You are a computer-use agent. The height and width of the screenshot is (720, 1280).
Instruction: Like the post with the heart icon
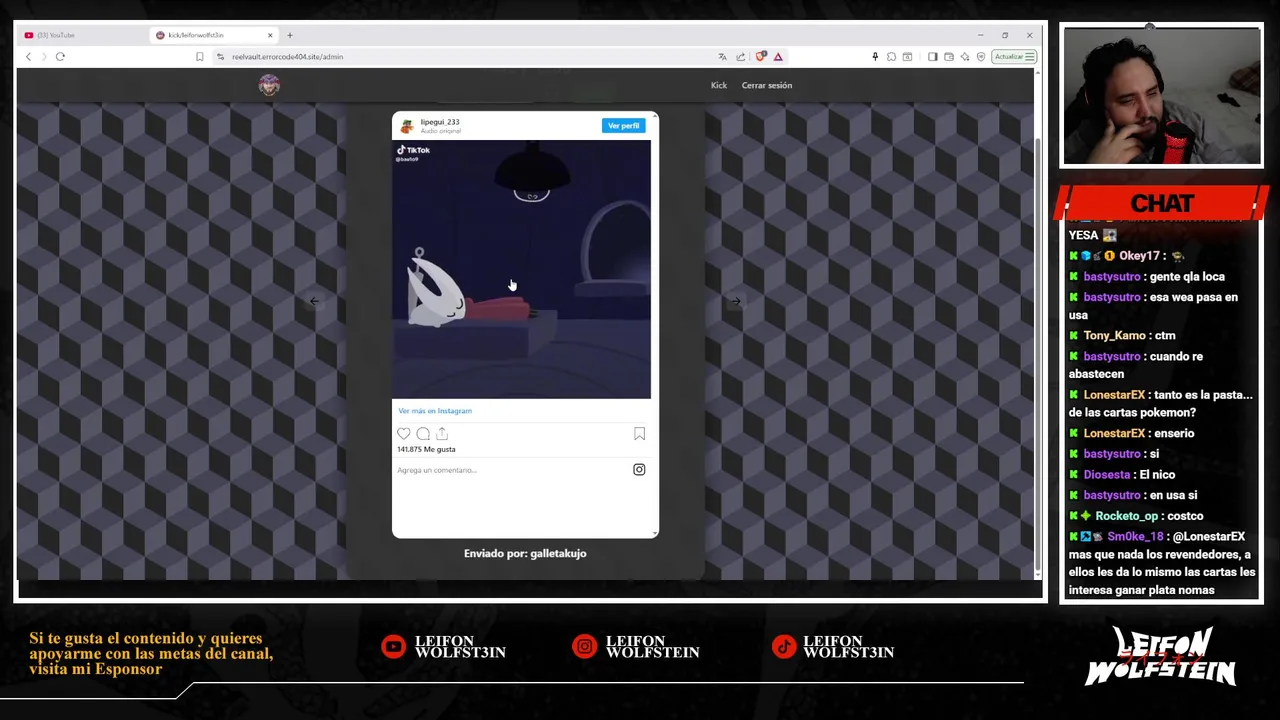[x=404, y=434]
